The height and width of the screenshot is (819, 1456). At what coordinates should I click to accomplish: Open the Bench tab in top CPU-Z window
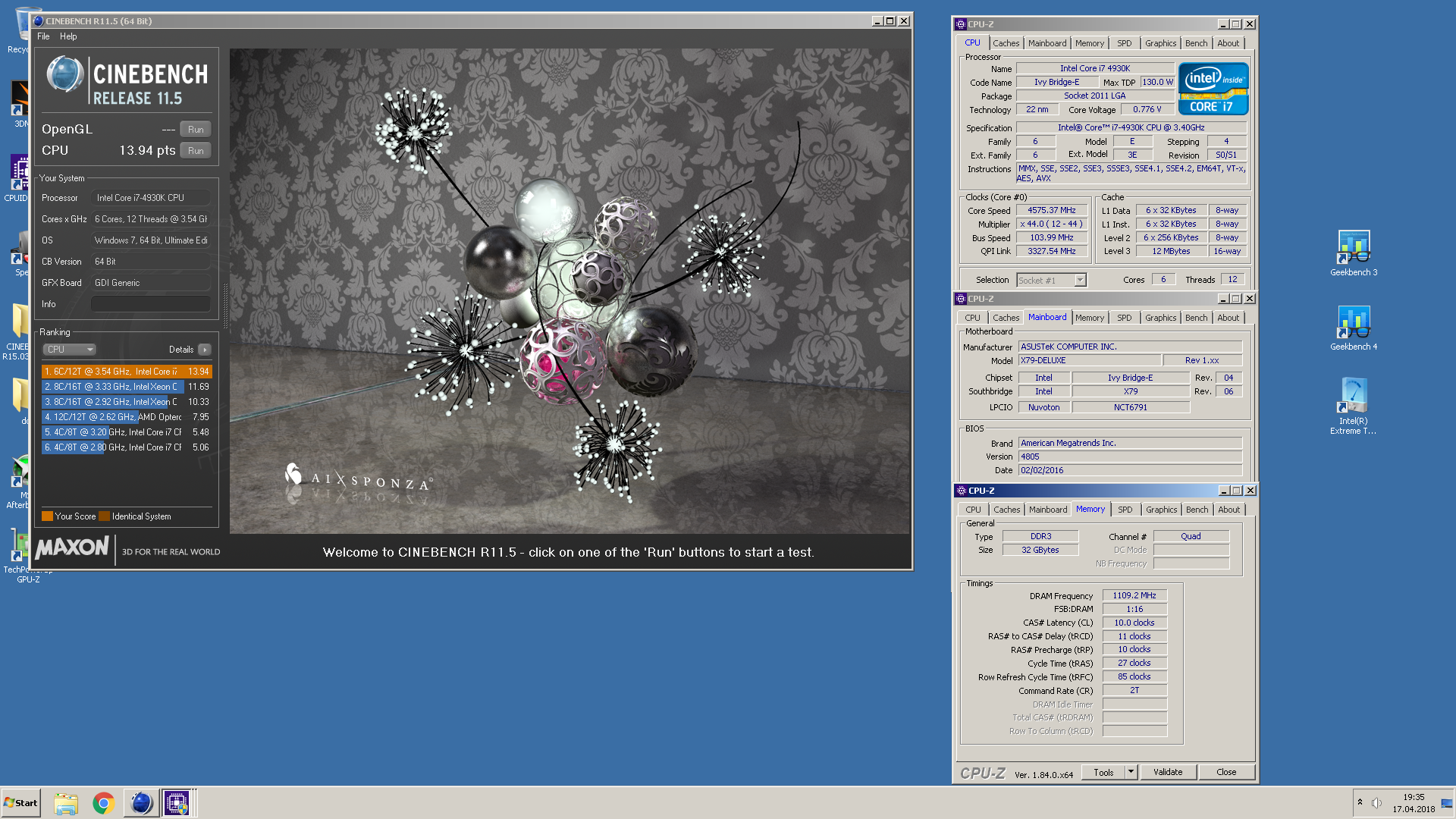[x=1196, y=43]
